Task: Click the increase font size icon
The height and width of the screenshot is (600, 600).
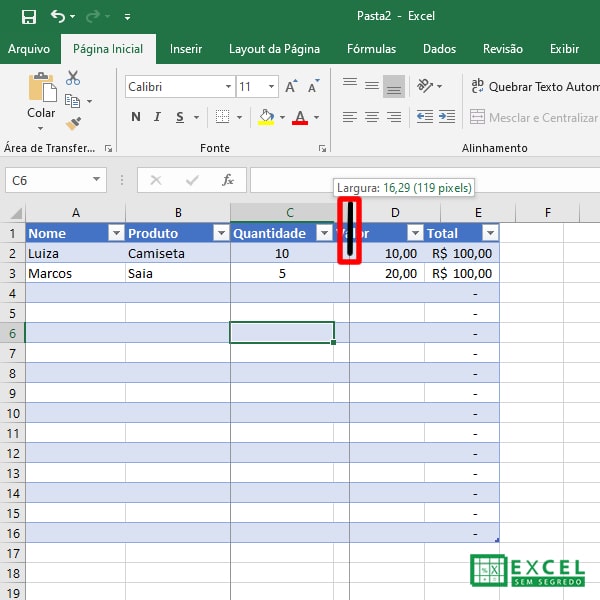Action: (290, 87)
